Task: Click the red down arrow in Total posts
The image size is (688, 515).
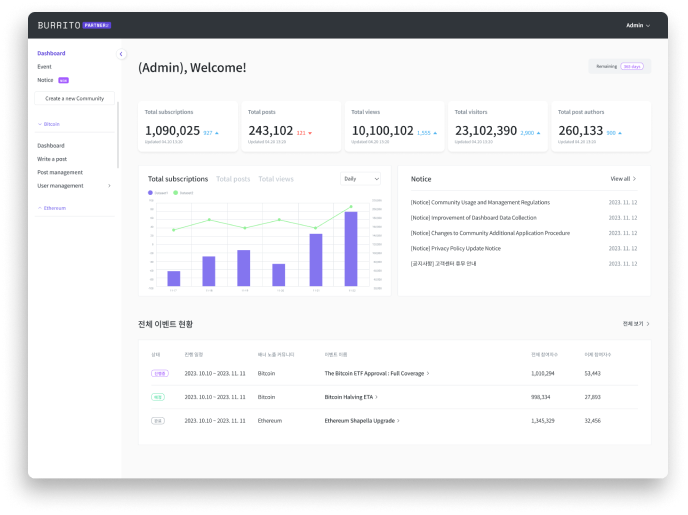Action: (310, 132)
